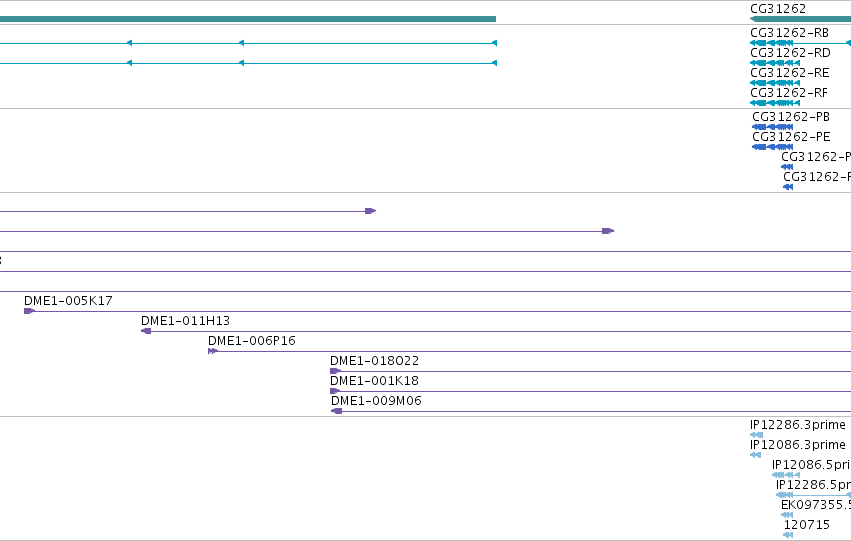Click the large teal gene bar at top
The height and width of the screenshot is (541, 851).
[248, 19]
